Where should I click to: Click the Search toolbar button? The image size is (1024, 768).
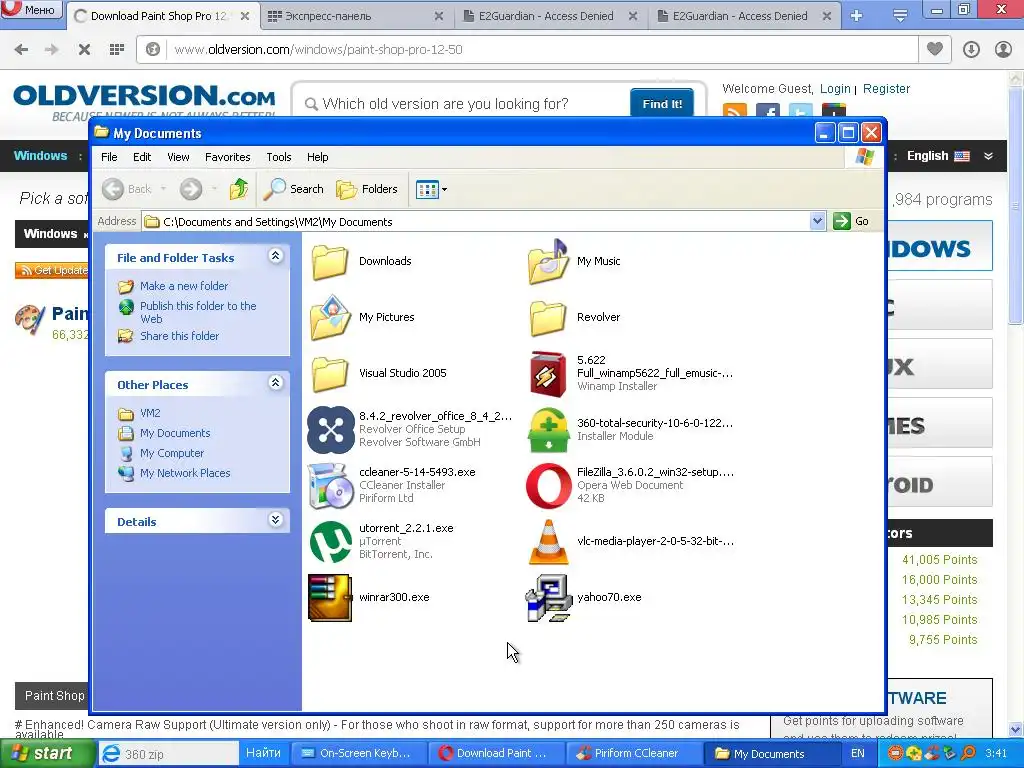293,189
